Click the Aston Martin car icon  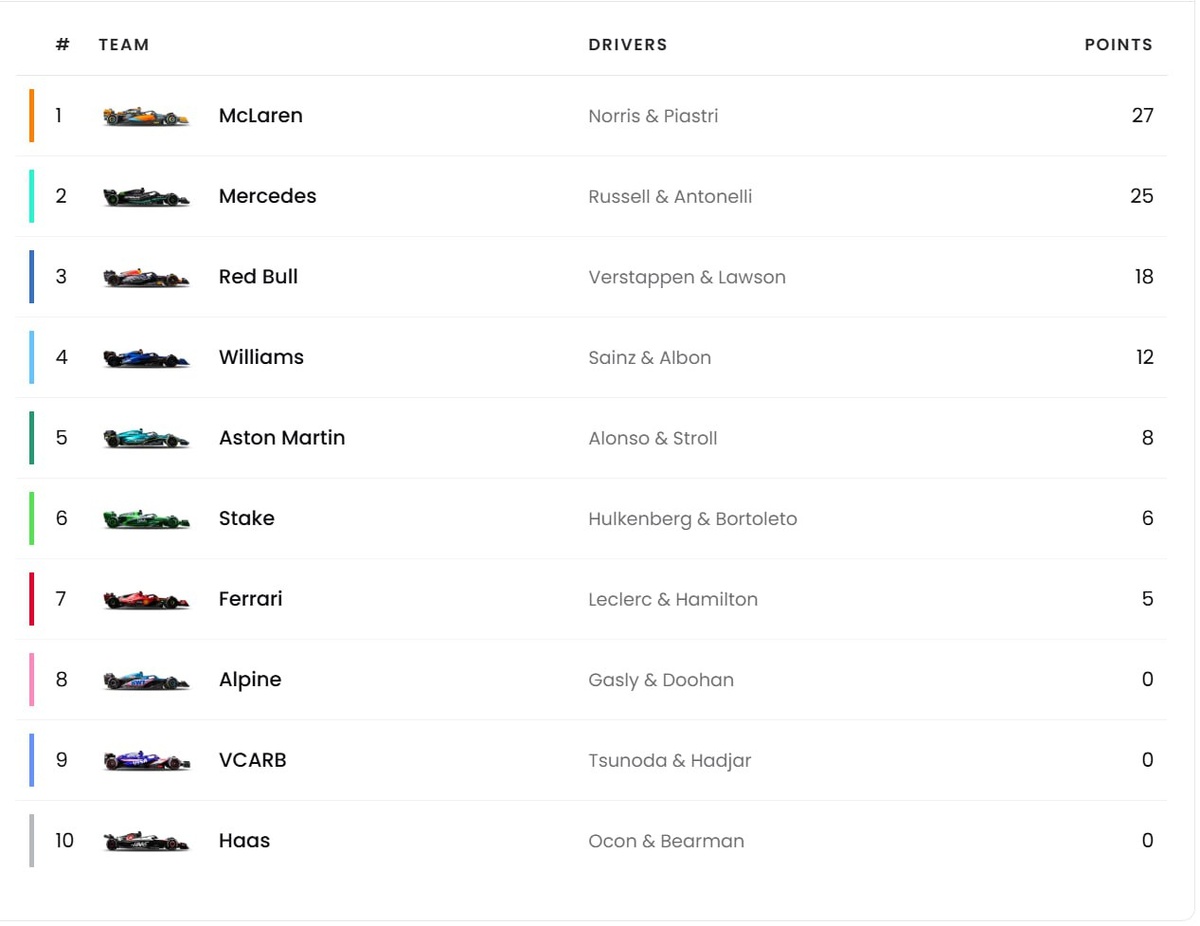[x=146, y=439]
